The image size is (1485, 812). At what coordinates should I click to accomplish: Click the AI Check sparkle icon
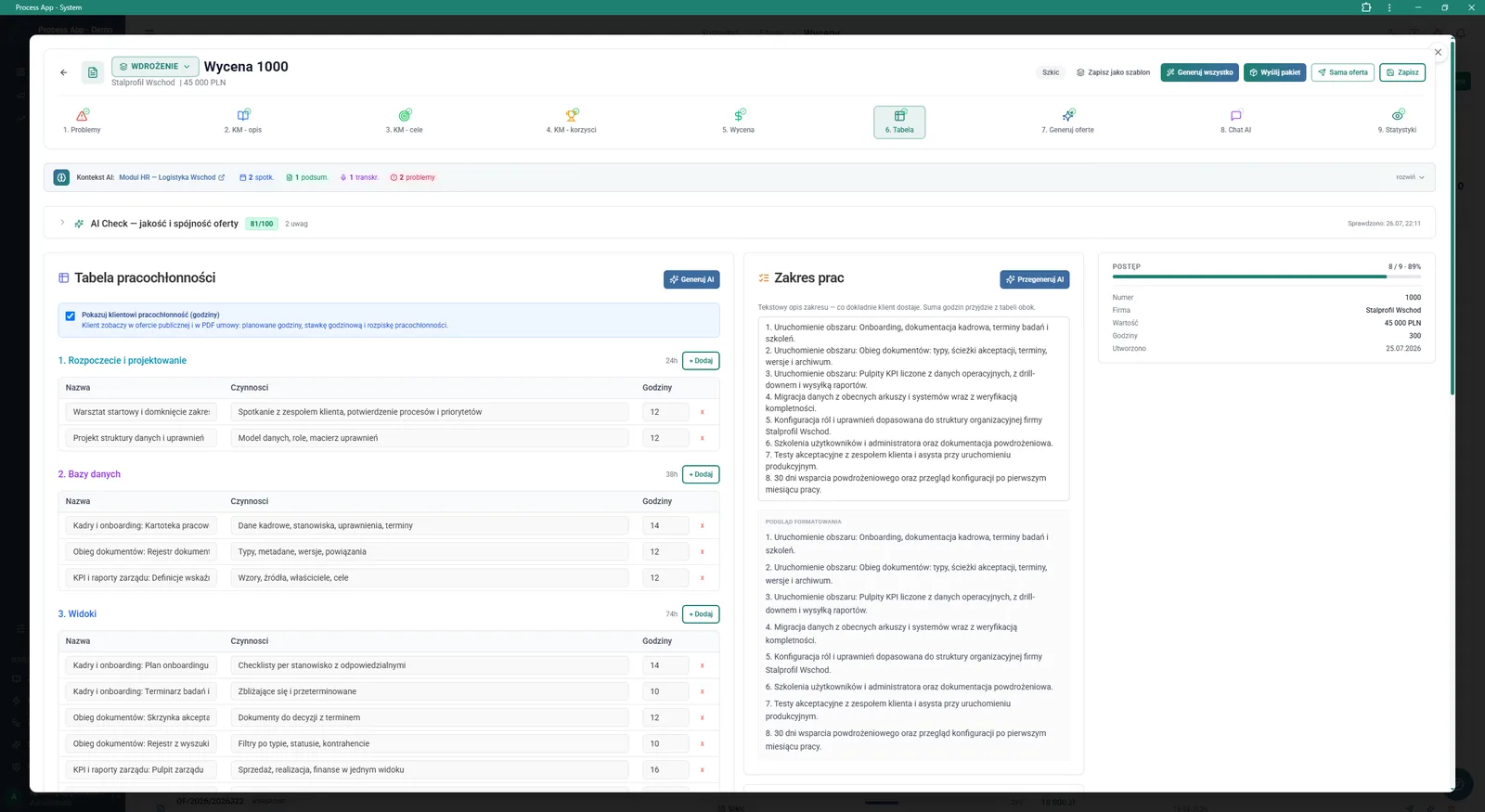click(x=79, y=224)
